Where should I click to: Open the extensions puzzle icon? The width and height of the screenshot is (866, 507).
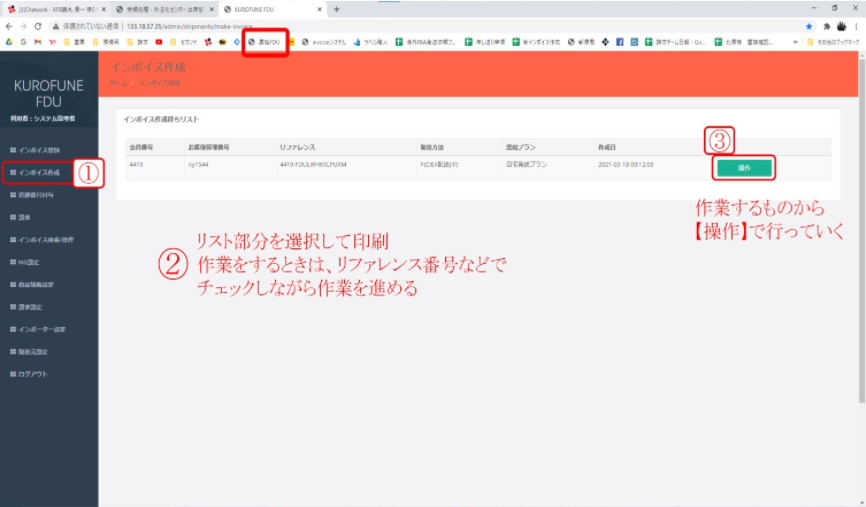(827, 26)
